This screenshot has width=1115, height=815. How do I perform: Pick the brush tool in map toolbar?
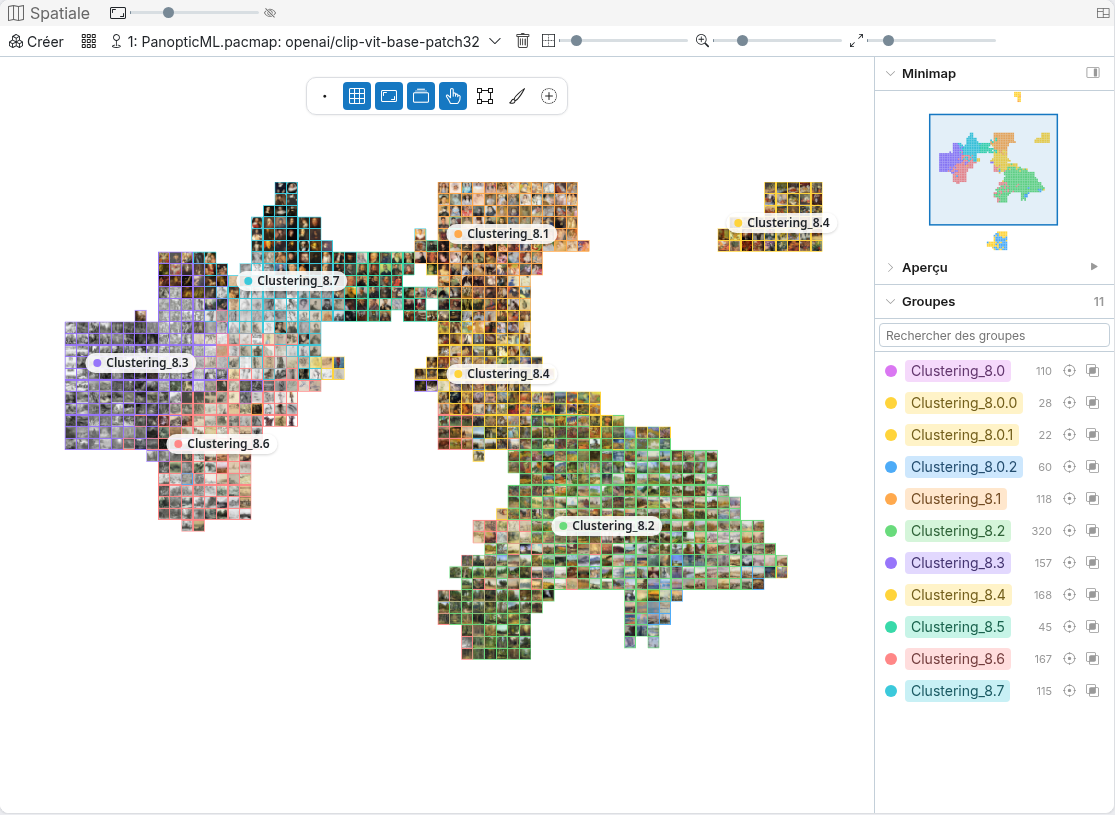click(517, 96)
